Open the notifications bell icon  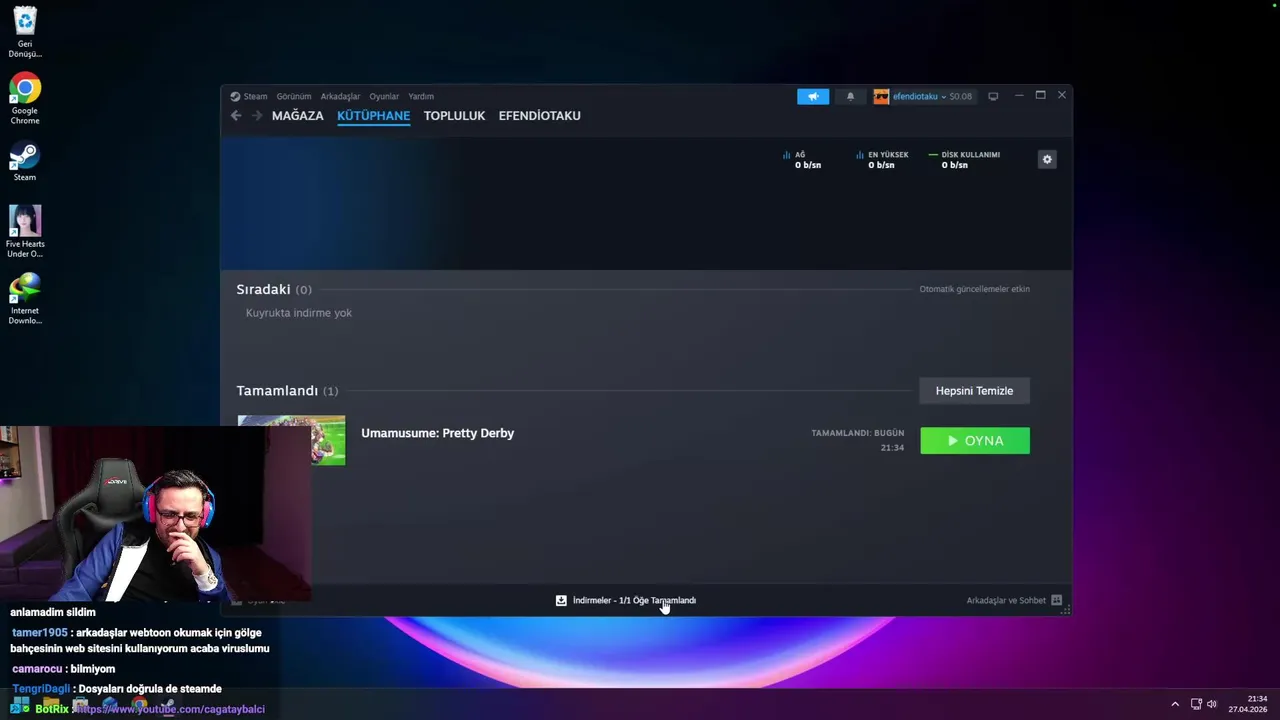point(850,96)
